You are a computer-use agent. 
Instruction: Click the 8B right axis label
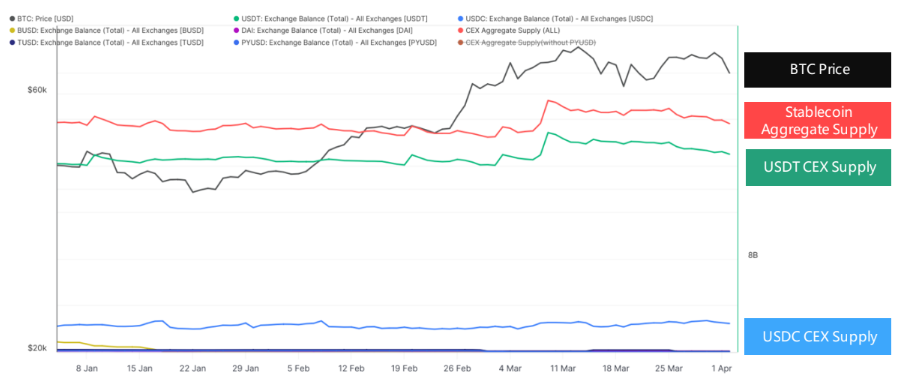753,255
